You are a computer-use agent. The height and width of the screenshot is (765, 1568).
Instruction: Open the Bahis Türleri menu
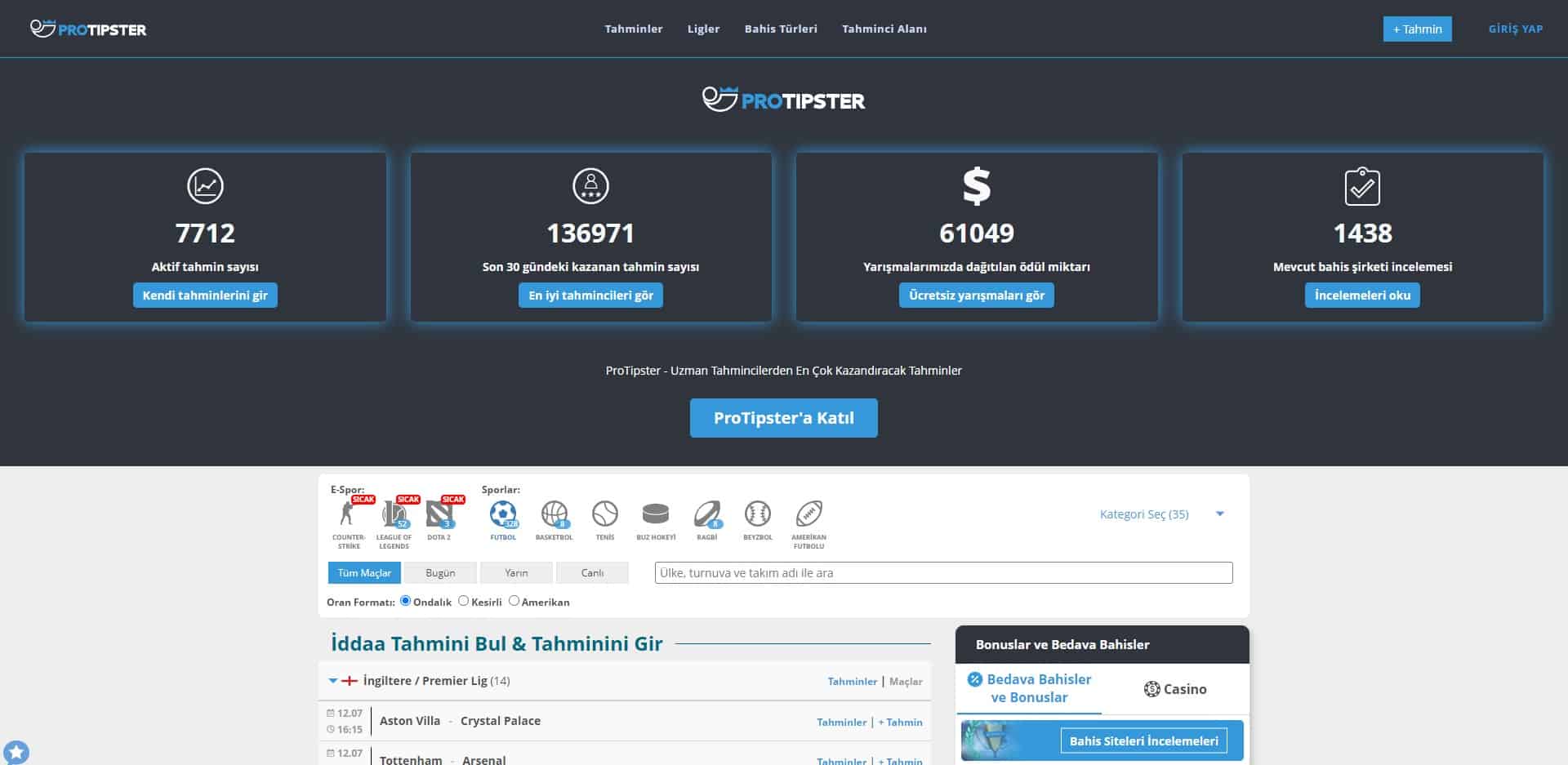coord(781,29)
